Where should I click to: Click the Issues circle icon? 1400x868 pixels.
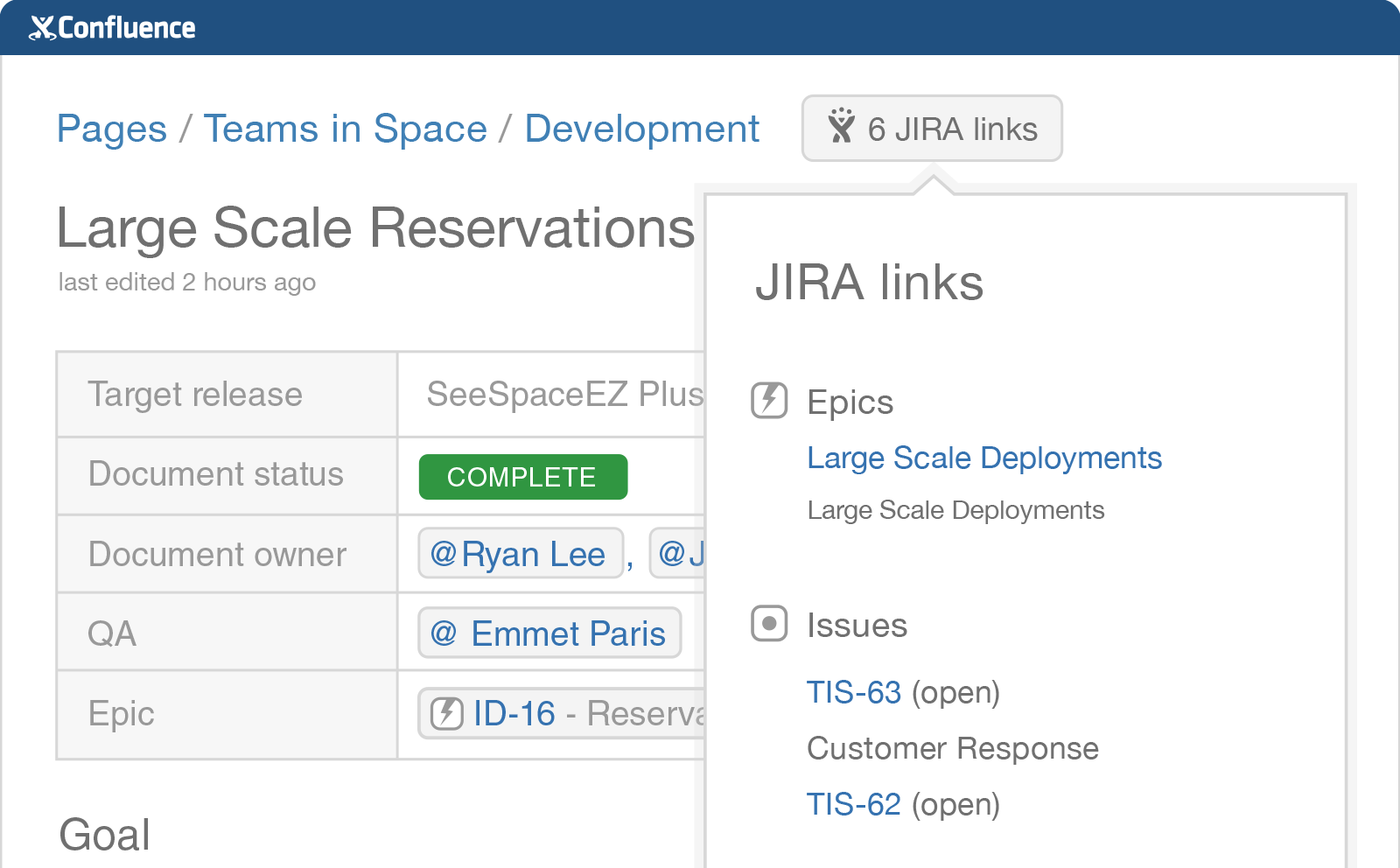click(769, 624)
